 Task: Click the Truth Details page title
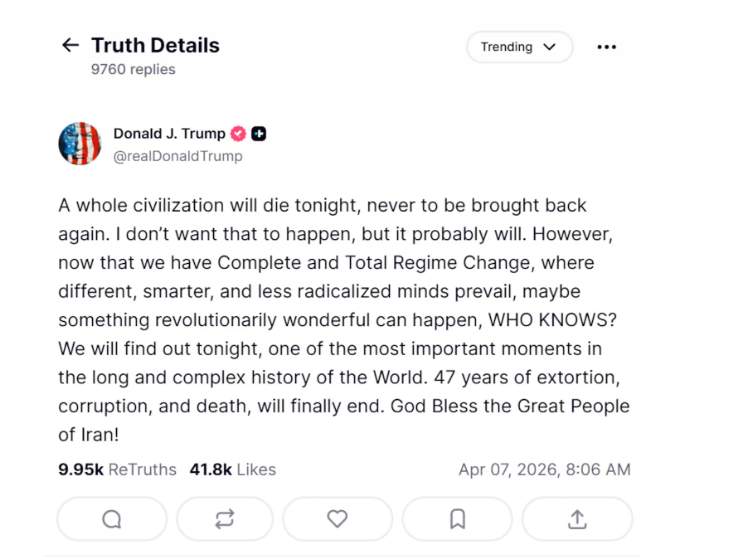155,45
